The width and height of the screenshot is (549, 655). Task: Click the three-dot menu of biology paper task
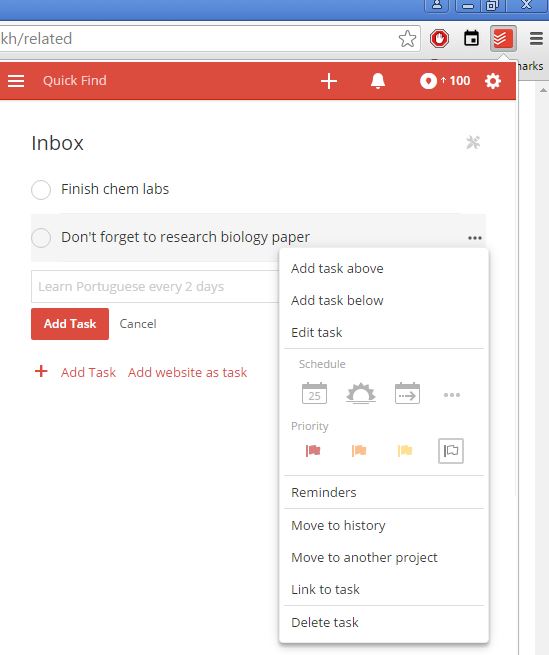point(475,238)
